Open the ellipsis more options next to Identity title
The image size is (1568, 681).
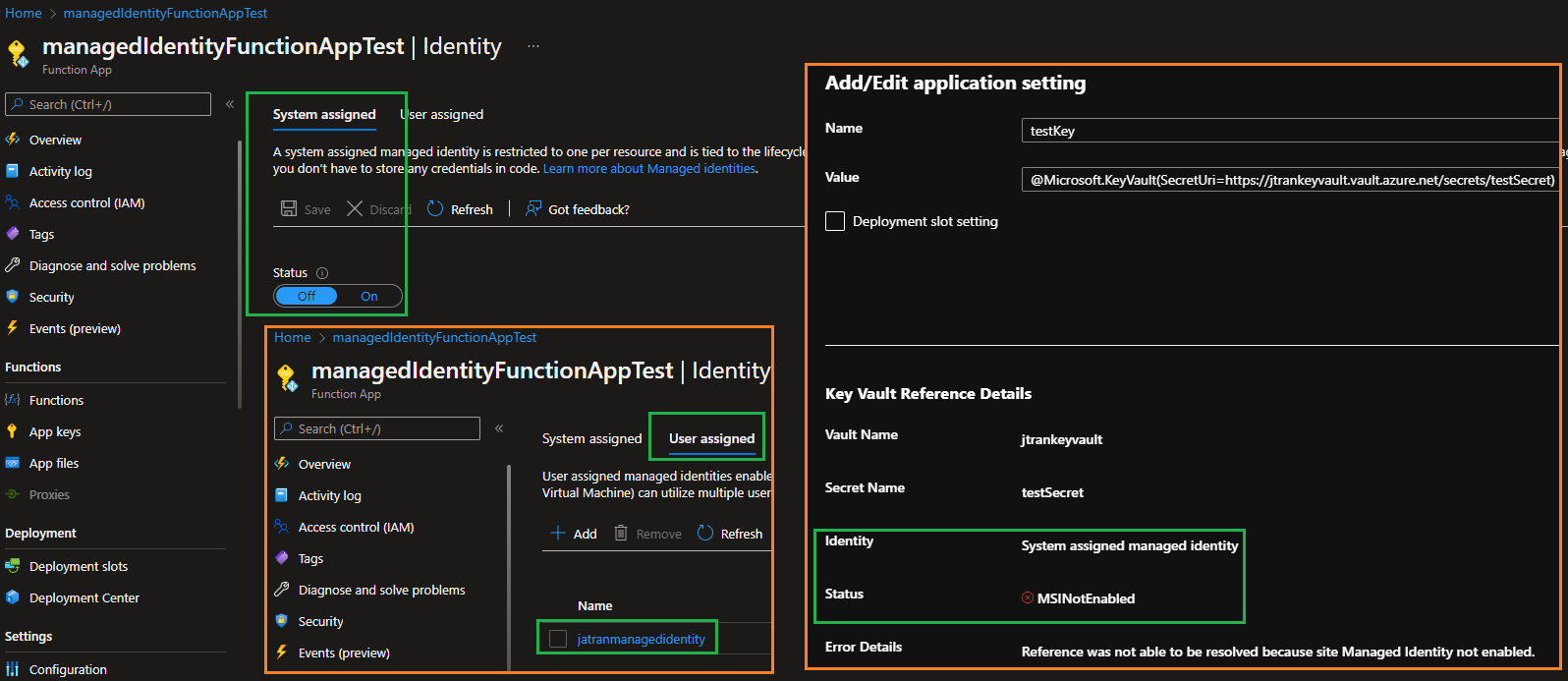pos(533,46)
